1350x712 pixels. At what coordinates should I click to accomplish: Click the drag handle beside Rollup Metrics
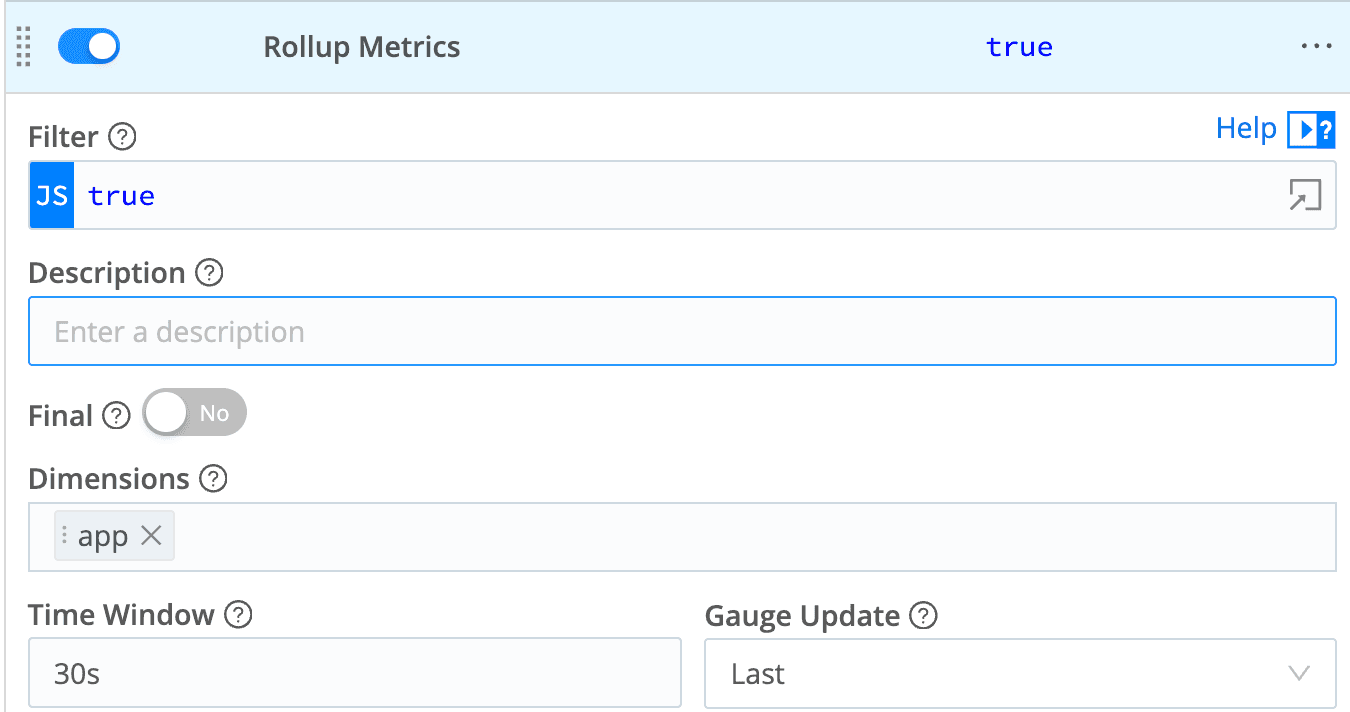[24, 47]
